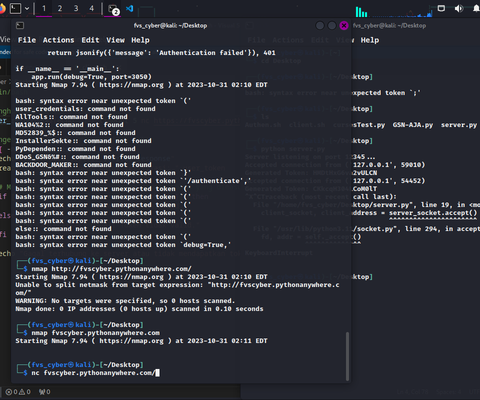Open the volume control tray icon
This screenshot has width=480, height=400.
(x=459, y=8)
